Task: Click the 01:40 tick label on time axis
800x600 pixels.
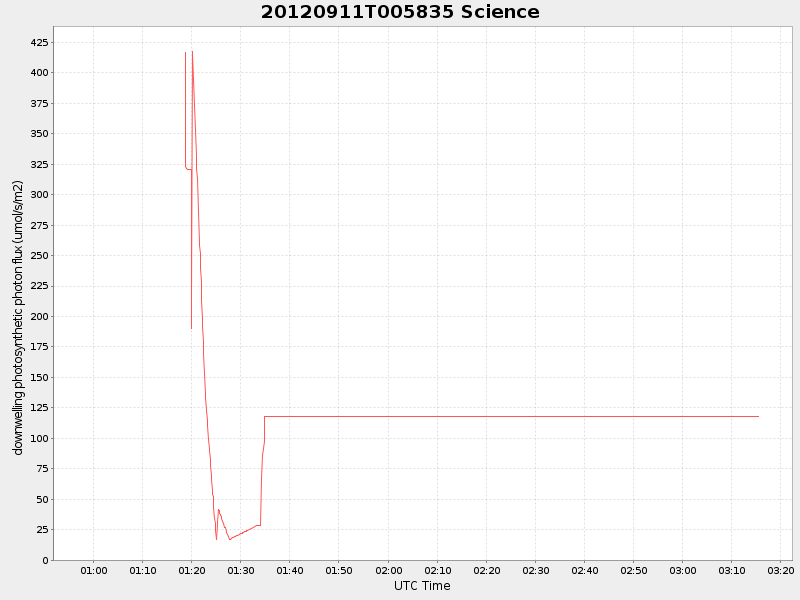Action: coord(290,570)
